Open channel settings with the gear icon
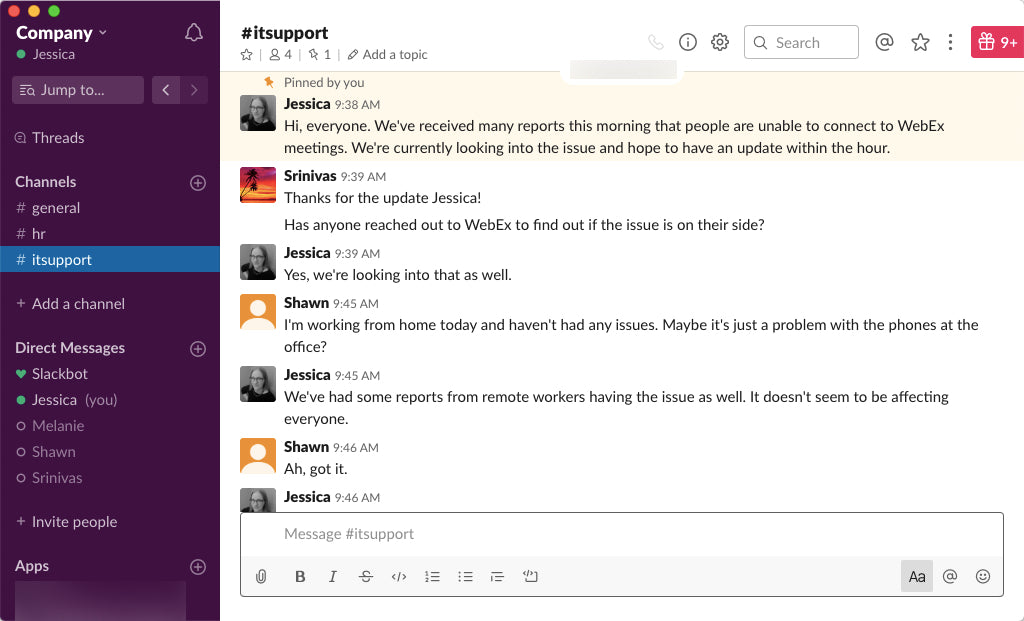This screenshot has width=1024, height=621. pos(719,42)
